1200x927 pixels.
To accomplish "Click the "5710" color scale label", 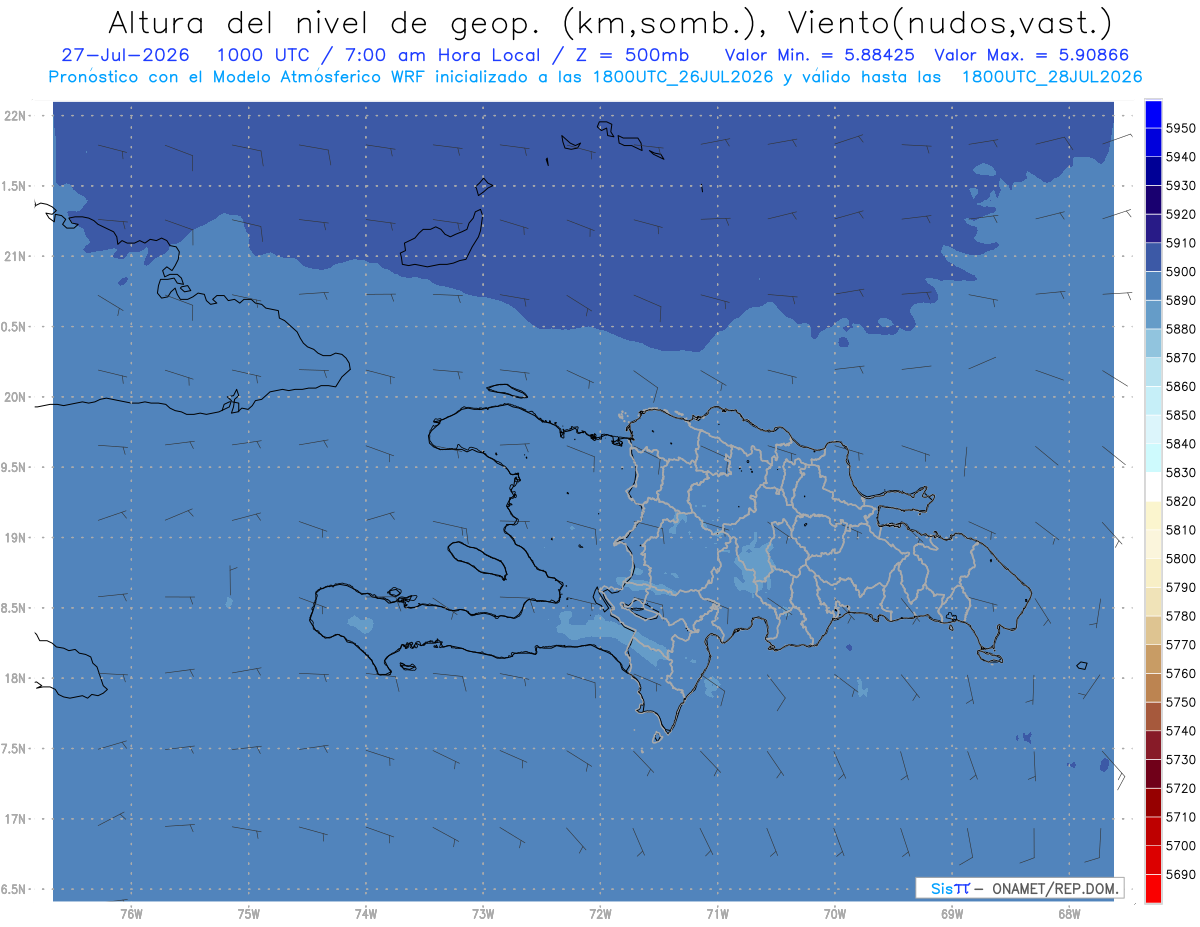I will coord(1181,817).
